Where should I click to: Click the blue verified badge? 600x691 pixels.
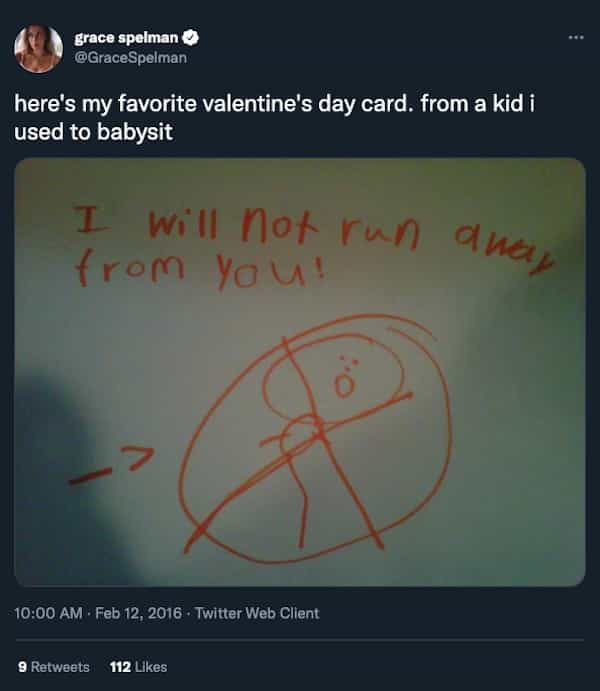click(x=190, y=38)
